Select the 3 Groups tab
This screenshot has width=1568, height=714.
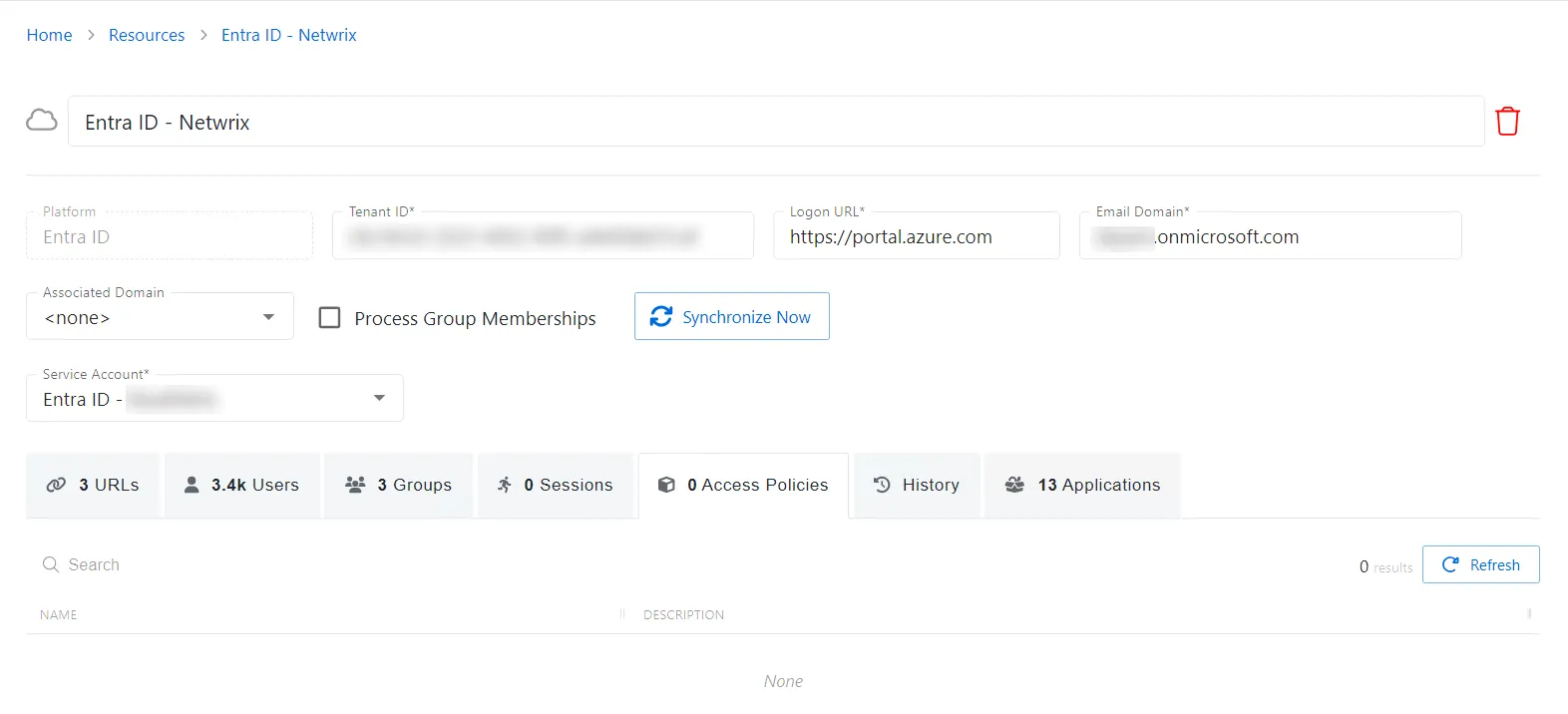click(398, 485)
